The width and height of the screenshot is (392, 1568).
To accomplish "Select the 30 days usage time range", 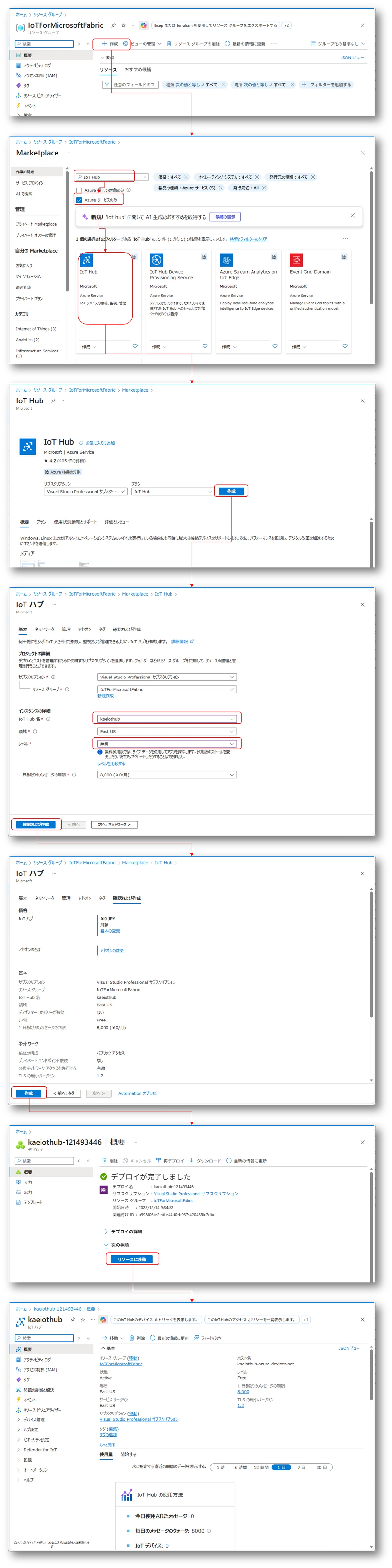I will pos(321,1467).
